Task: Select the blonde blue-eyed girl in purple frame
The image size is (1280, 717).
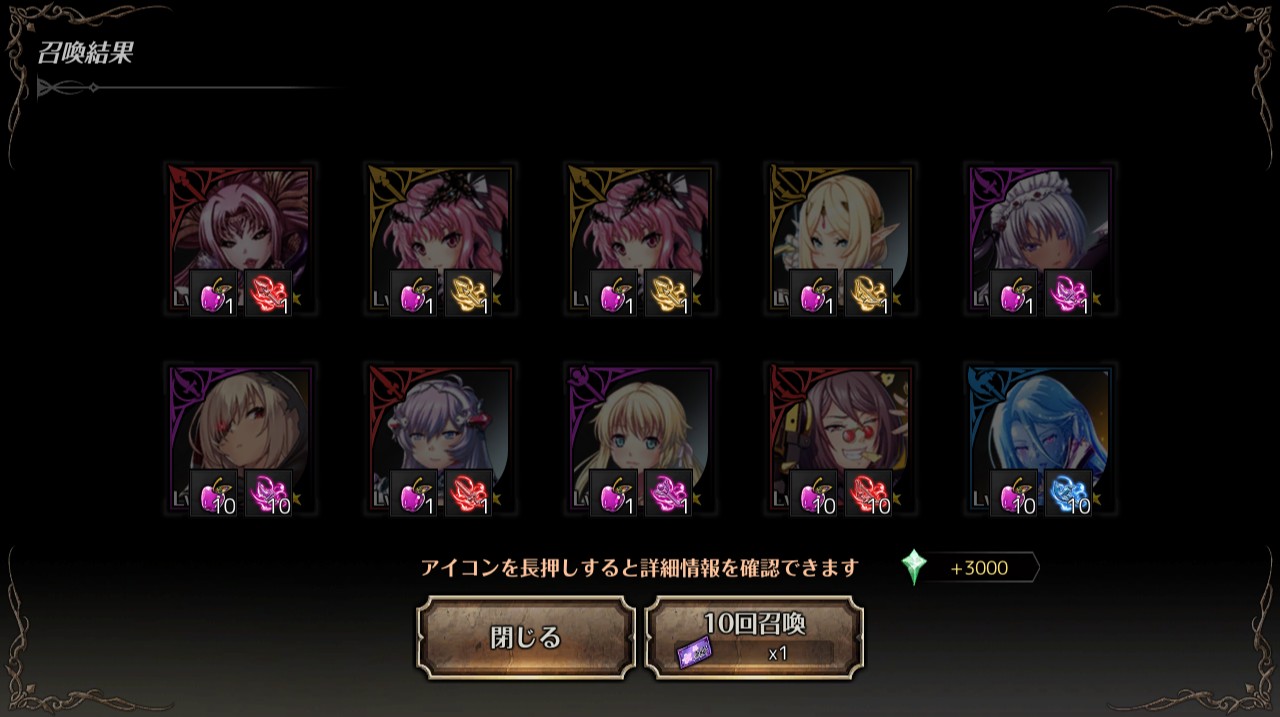Action: point(641,440)
